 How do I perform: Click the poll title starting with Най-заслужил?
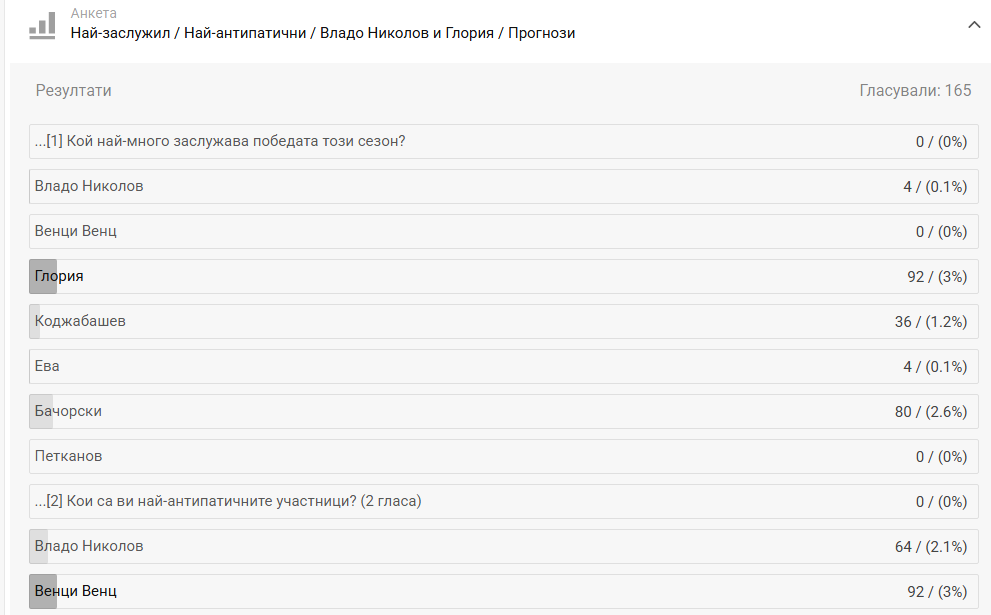(x=322, y=33)
